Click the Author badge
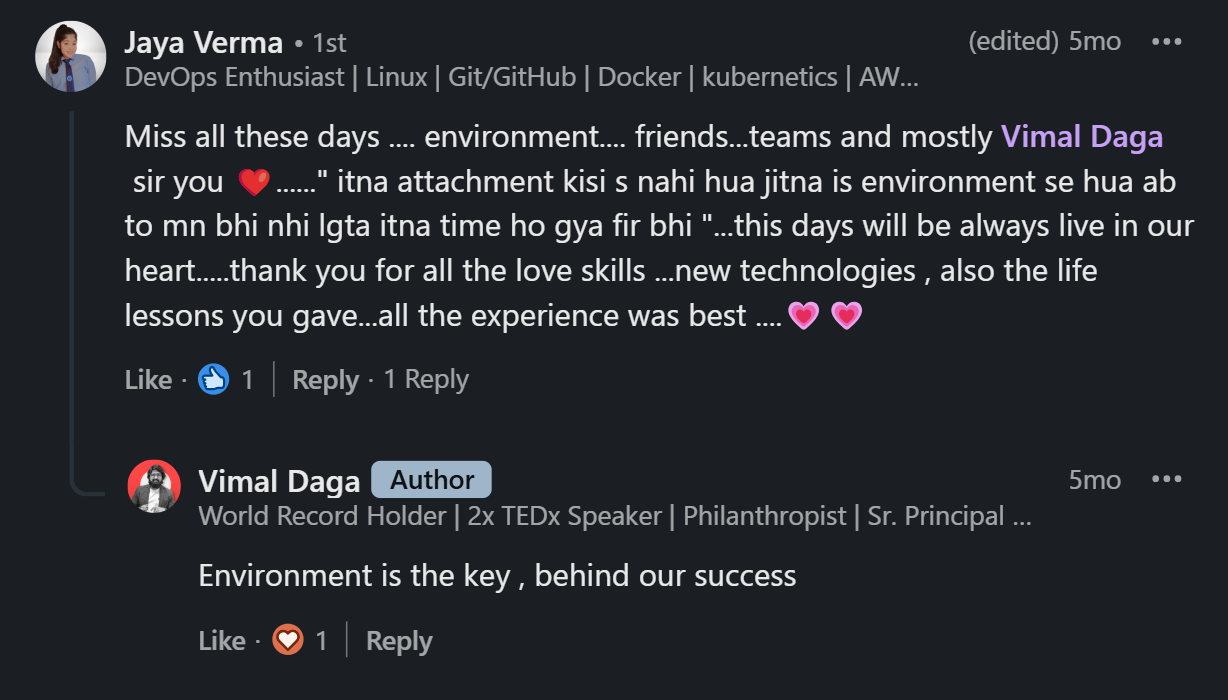 [431, 480]
